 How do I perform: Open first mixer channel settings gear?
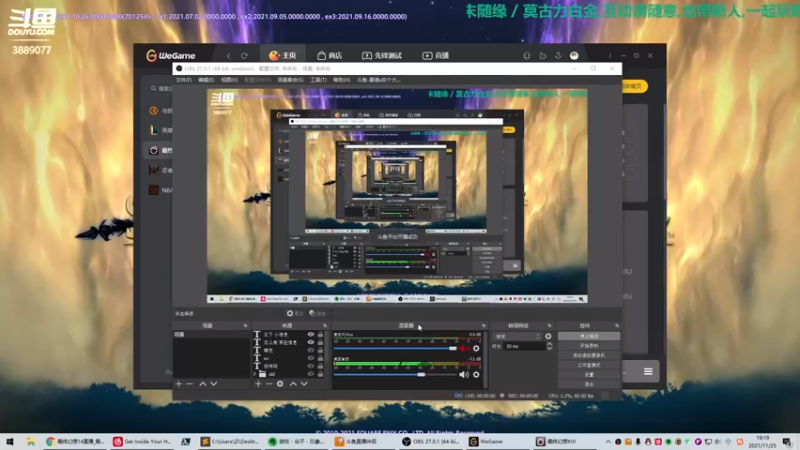click(476, 348)
